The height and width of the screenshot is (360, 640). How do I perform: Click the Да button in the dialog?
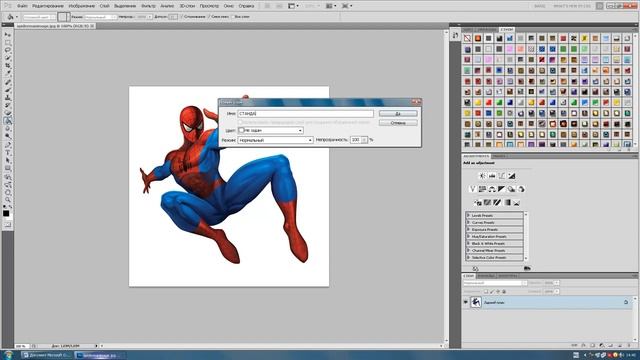(398, 113)
